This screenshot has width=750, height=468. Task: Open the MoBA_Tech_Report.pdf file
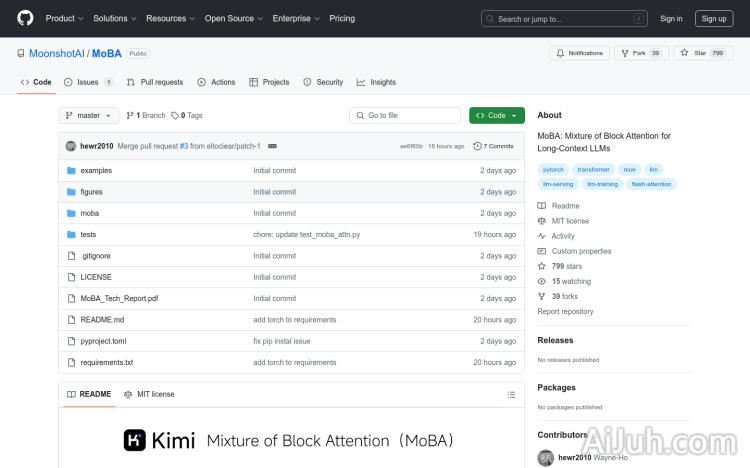119,298
